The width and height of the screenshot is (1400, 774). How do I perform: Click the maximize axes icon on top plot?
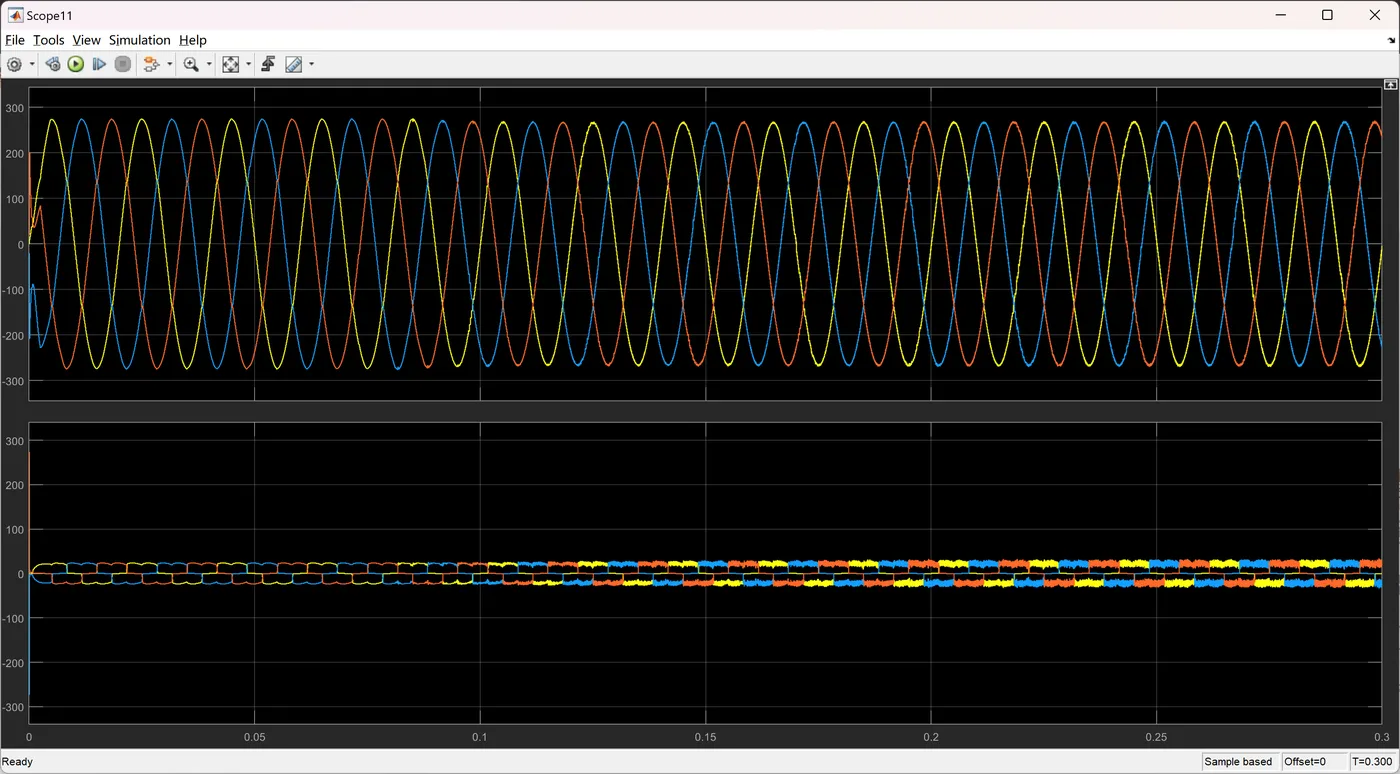(x=1390, y=86)
